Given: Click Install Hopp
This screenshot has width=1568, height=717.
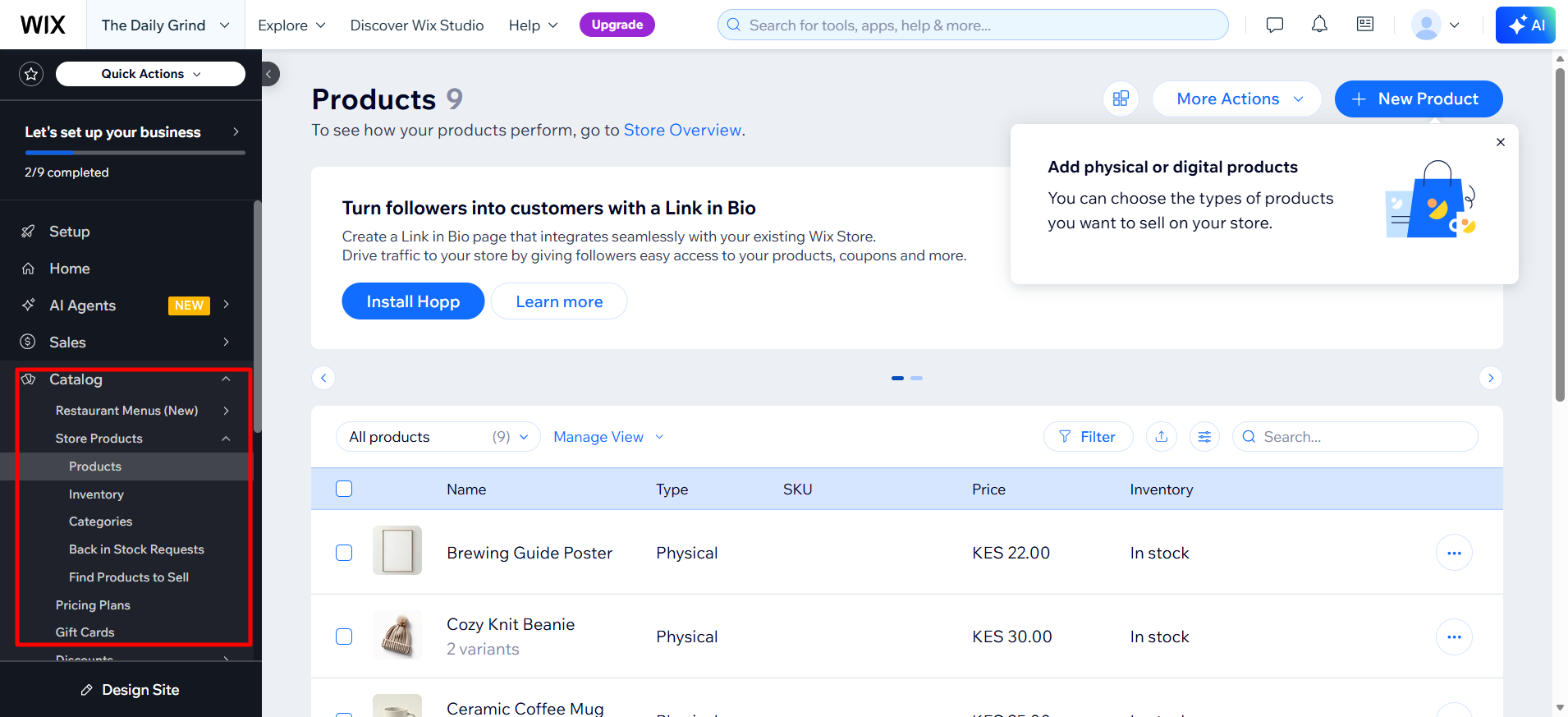Looking at the screenshot, I should coord(413,301).
